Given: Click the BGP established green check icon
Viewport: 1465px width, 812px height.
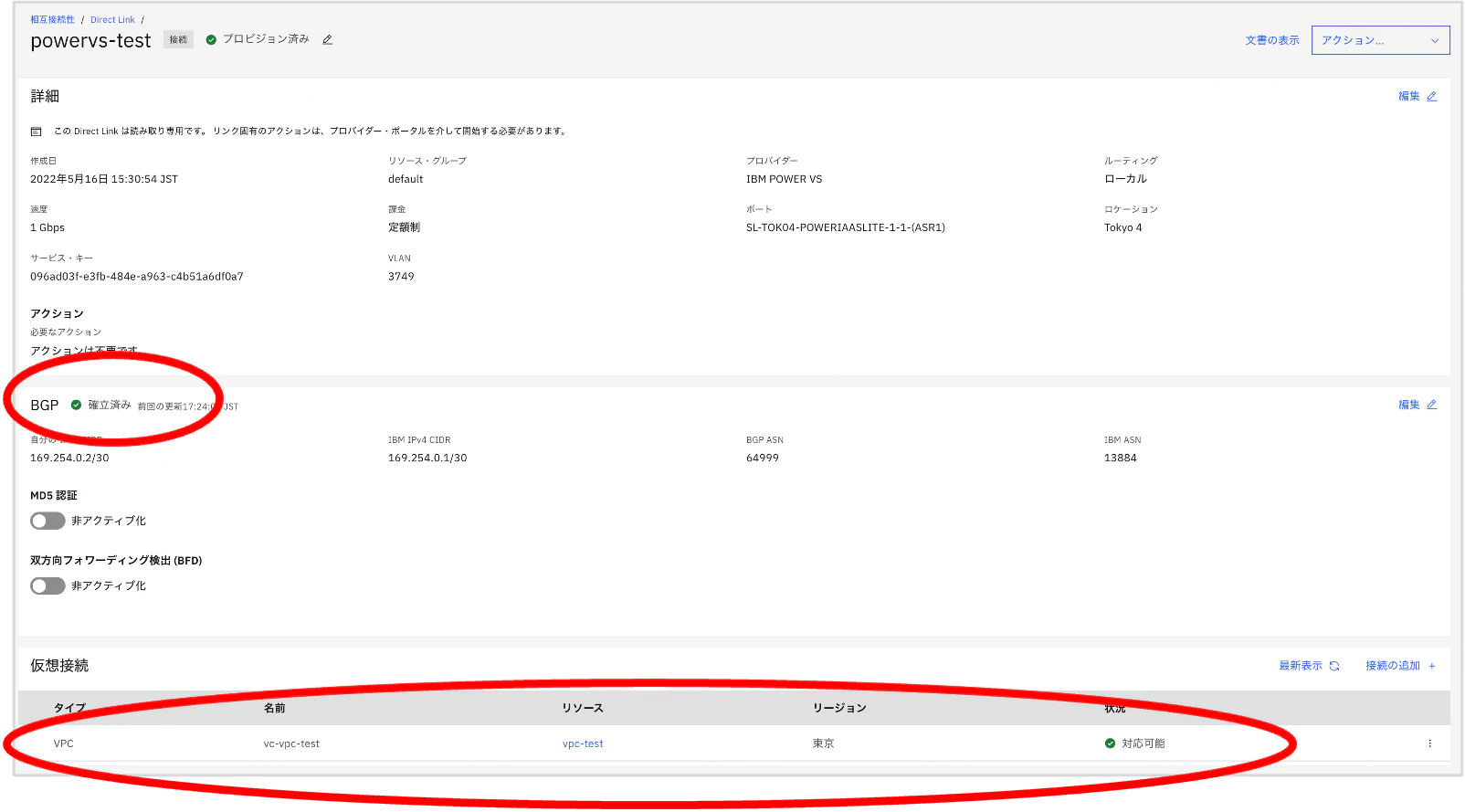Looking at the screenshot, I should (76, 405).
